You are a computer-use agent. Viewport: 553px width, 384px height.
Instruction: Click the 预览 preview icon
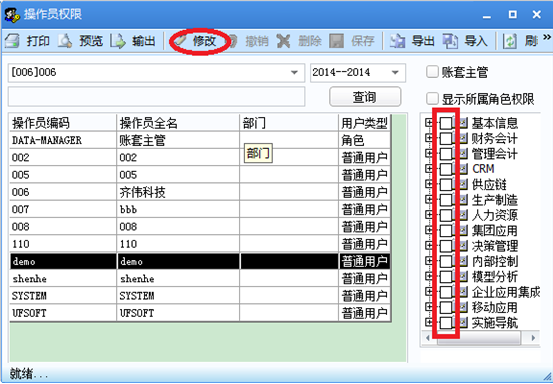pyautogui.click(x=65, y=41)
